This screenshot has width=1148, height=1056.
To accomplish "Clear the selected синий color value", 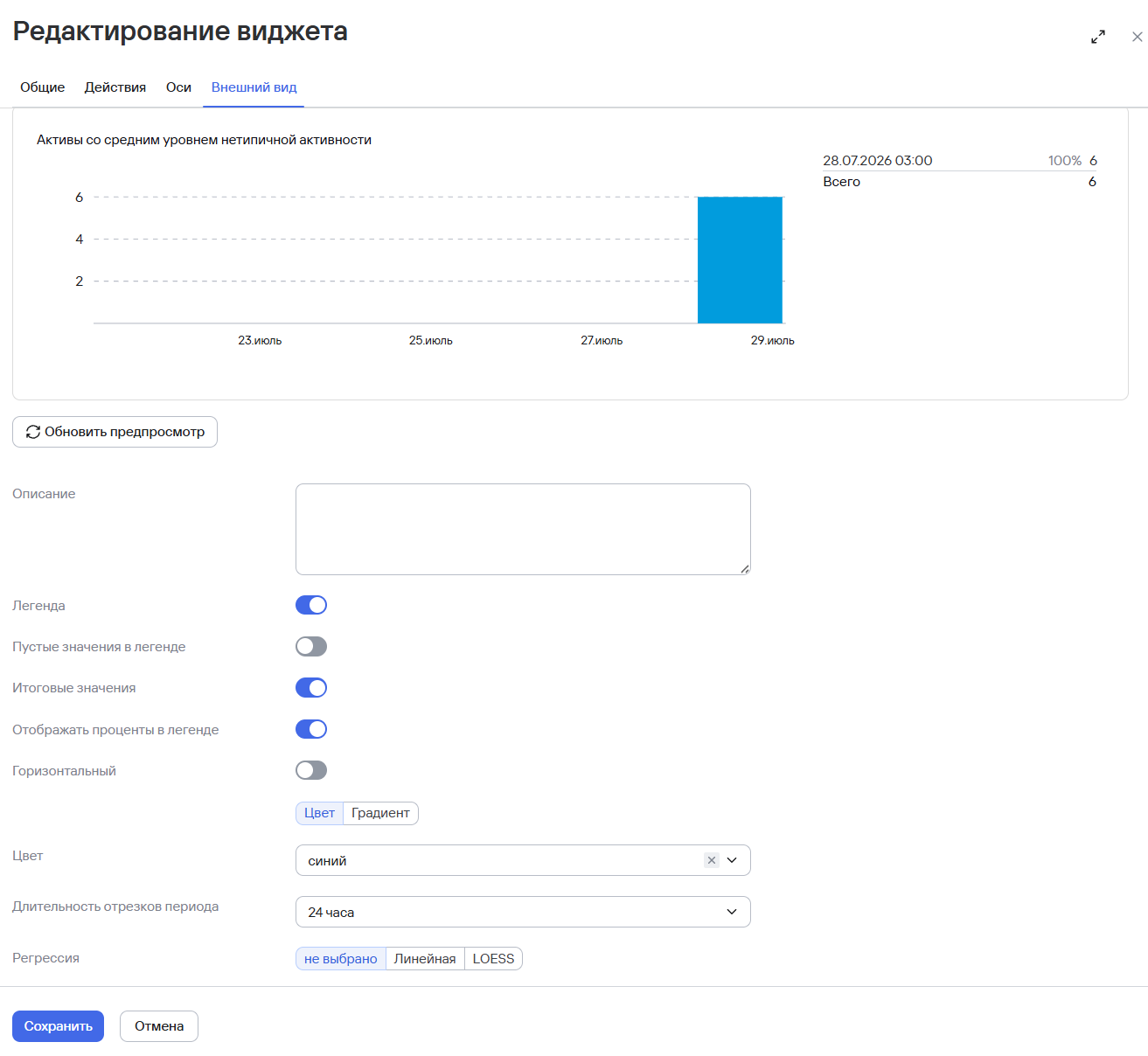I will tap(712, 860).
